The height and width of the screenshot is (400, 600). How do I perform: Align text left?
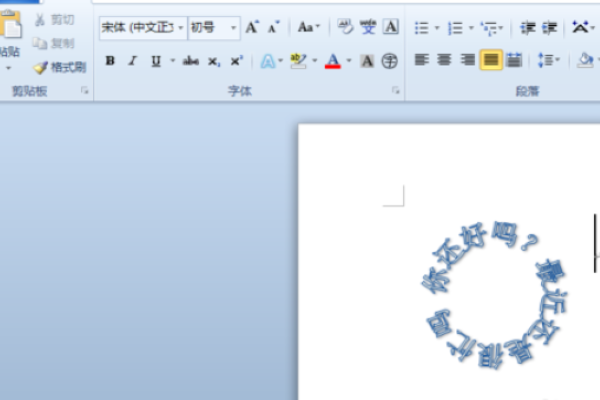point(422,60)
